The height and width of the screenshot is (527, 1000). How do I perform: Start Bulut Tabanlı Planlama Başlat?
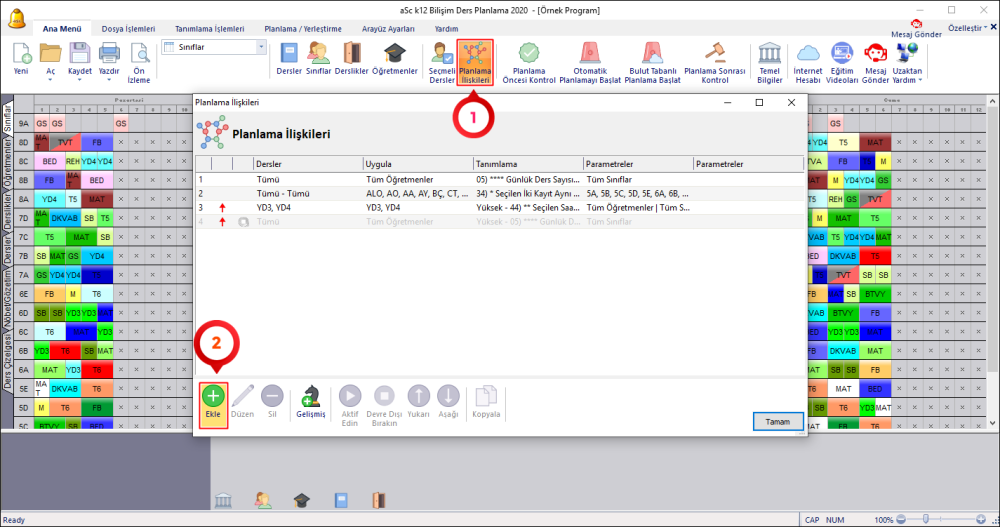click(652, 63)
